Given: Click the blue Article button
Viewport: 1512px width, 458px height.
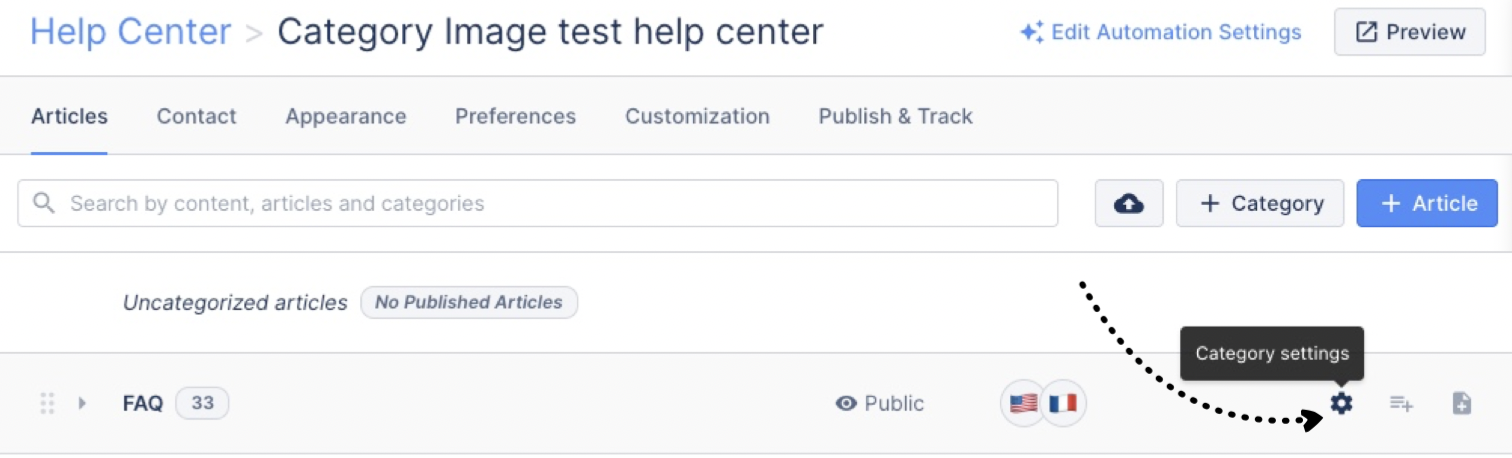Looking at the screenshot, I should tap(1427, 204).
